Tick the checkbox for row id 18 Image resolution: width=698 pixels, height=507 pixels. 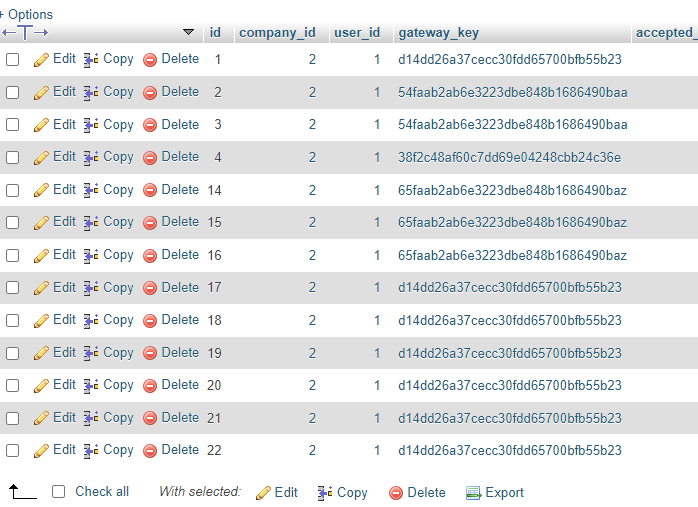[12, 320]
